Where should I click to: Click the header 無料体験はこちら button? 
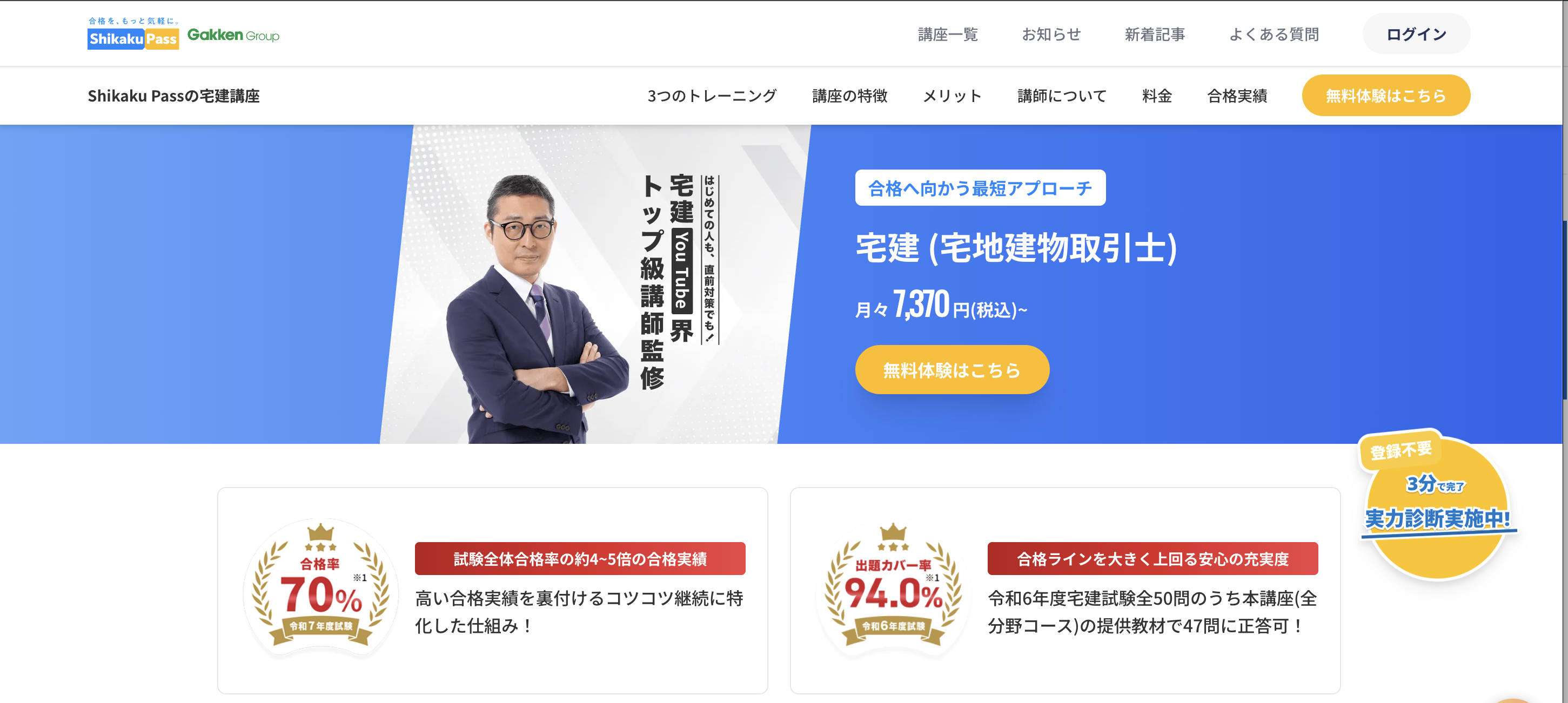1385,96
